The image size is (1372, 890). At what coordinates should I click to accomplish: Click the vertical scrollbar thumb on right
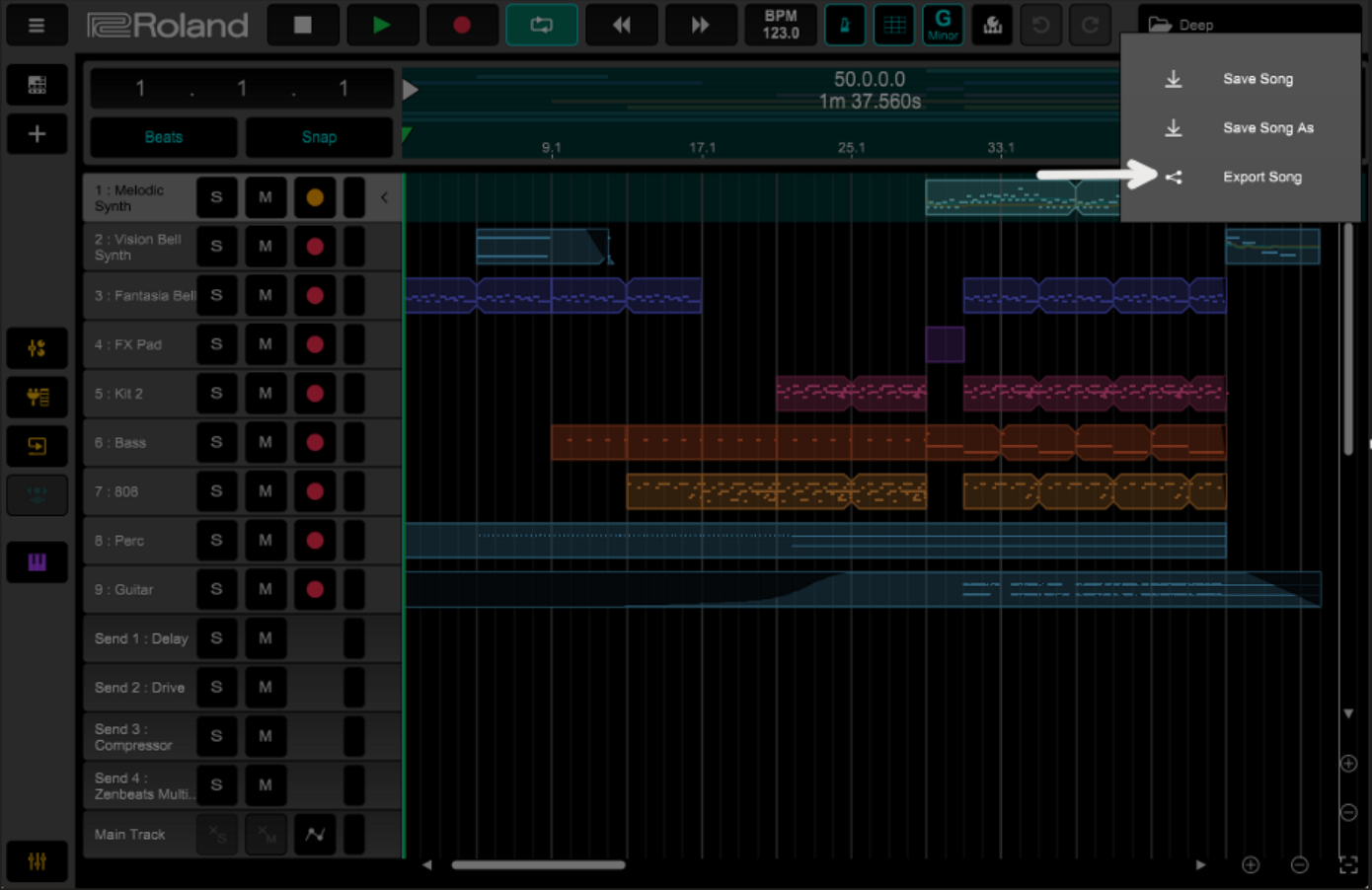(1348, 338)
